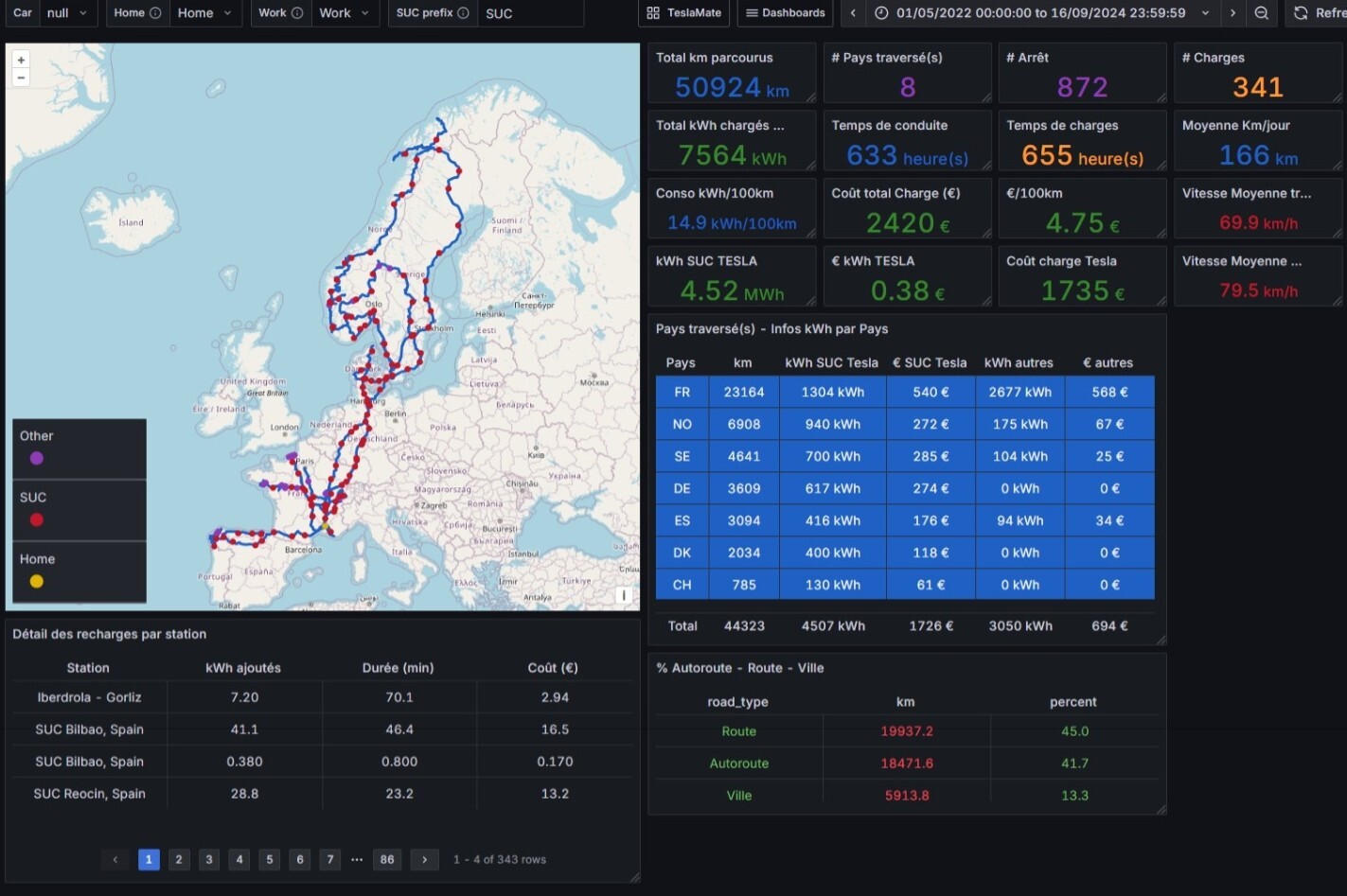This screenshot has height=896, width=1347.
Task: Open the Work variable value dropdown
Action: pyautogui.click(x=345, y=13)
